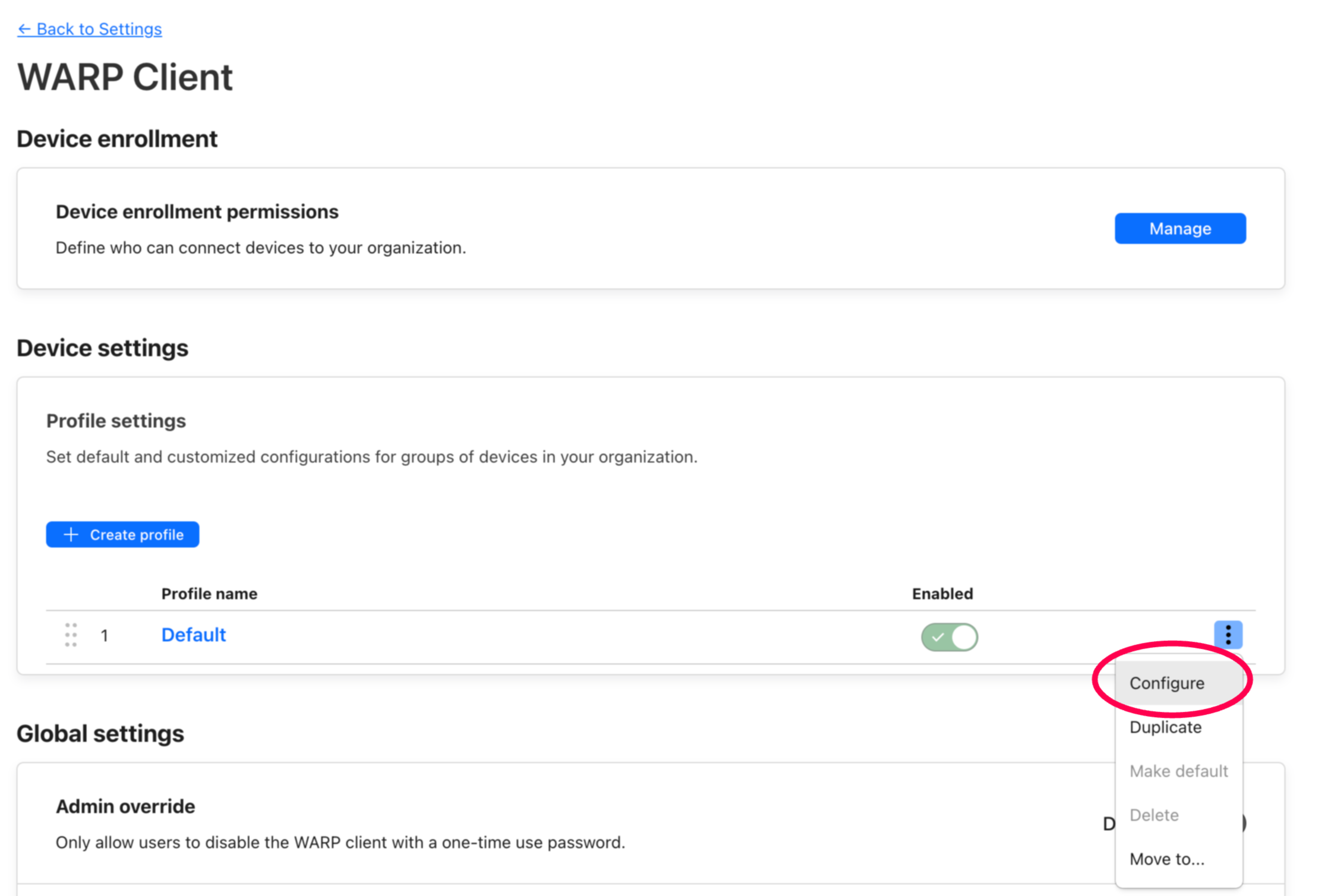Click the WARP Client page title

point(125,77)
